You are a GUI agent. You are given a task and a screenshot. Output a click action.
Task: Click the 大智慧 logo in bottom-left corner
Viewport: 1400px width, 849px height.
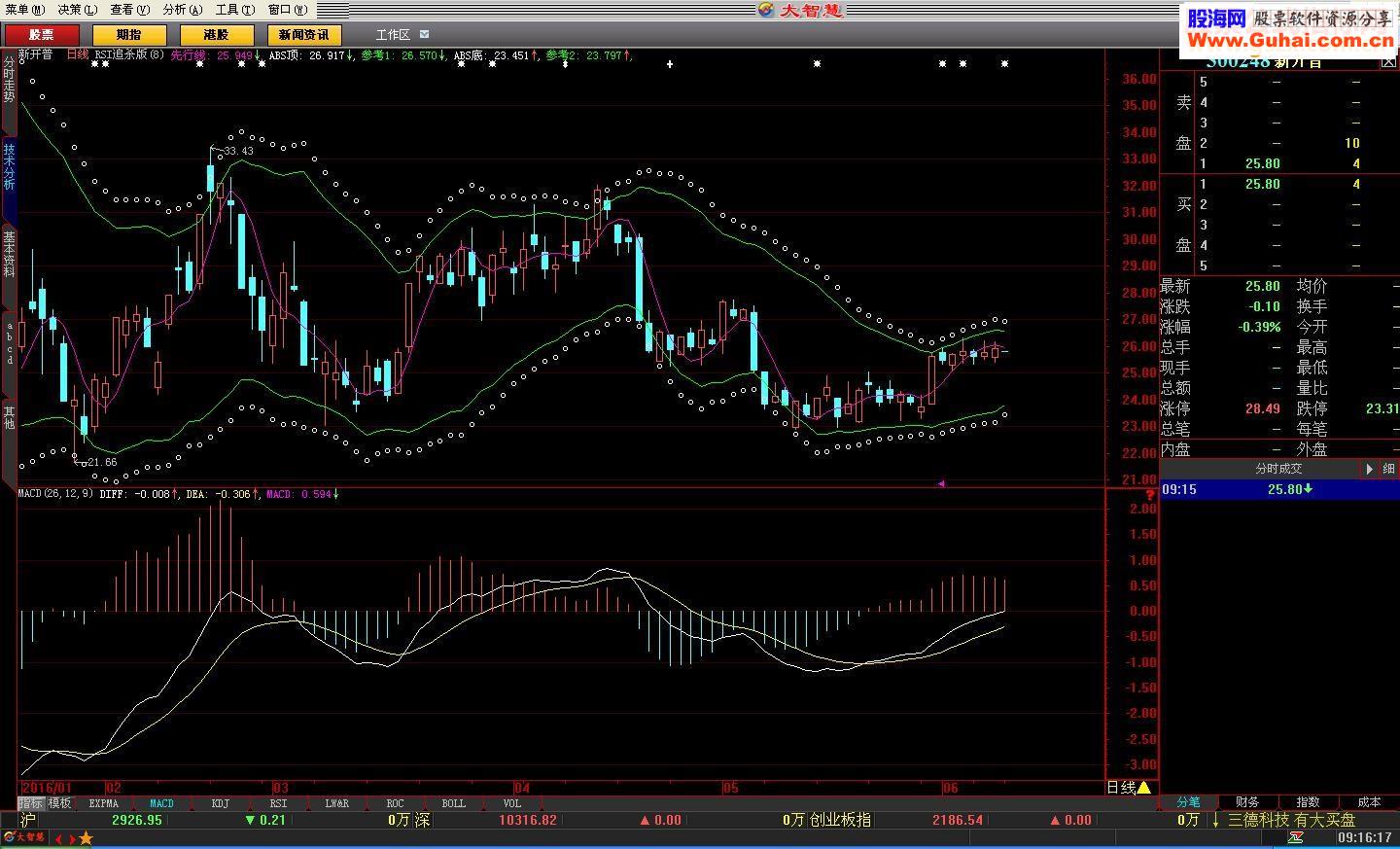[24, 837]
